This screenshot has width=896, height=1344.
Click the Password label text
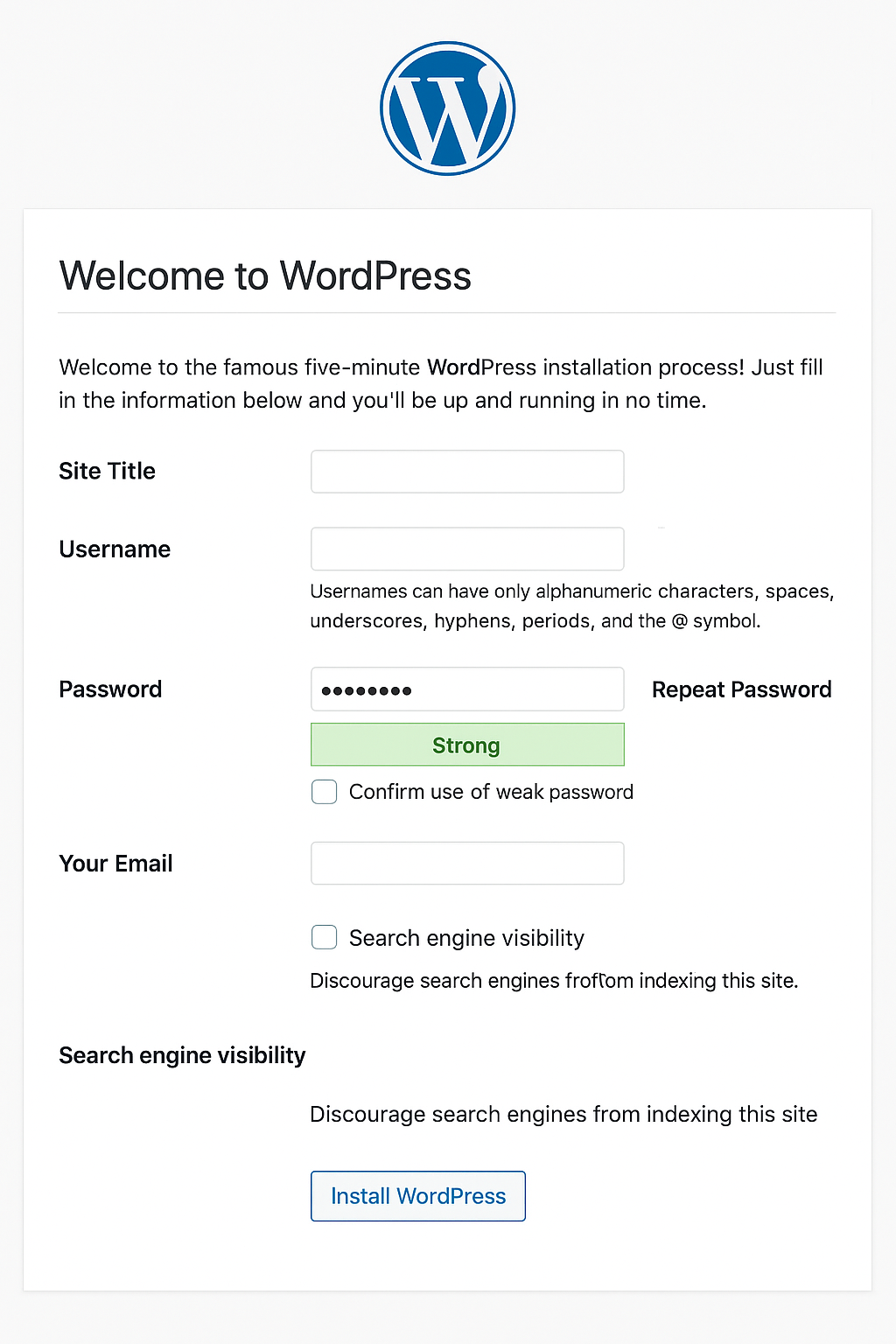point(110,689)
